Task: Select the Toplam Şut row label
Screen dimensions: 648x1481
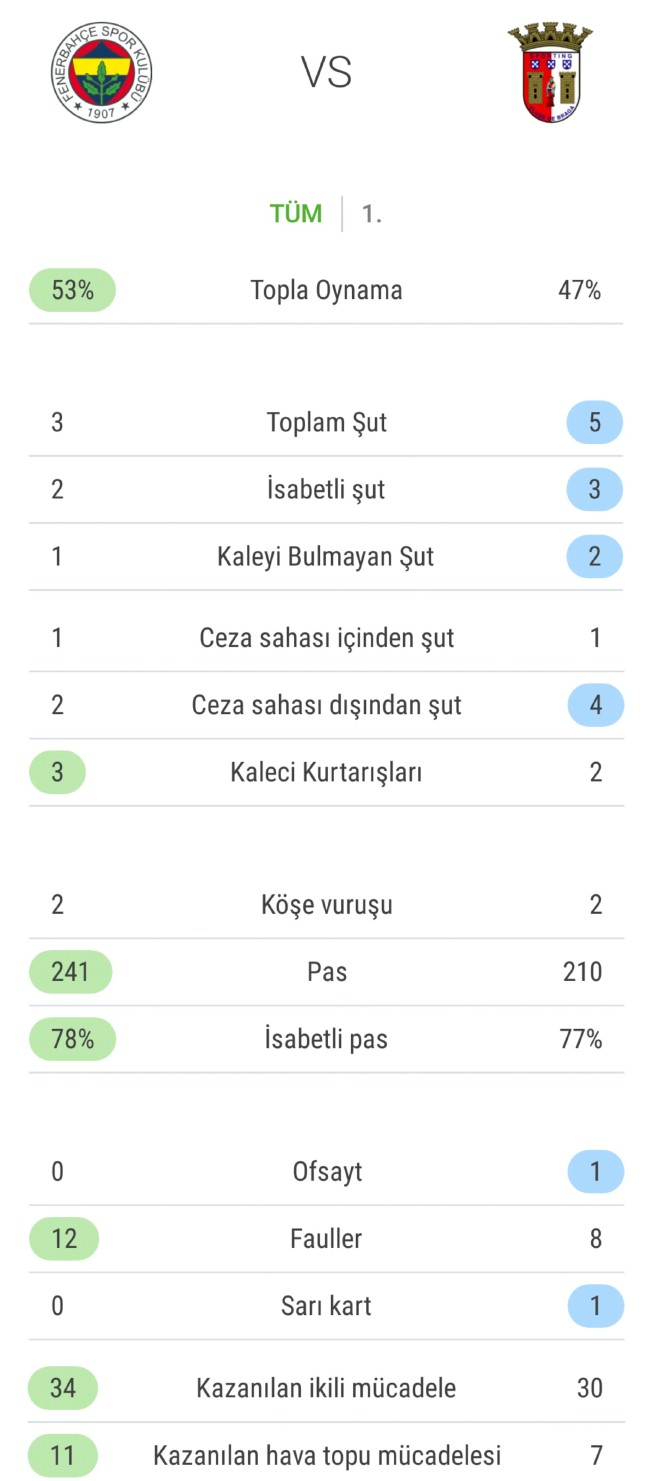Action: click(x=326, y=422)
